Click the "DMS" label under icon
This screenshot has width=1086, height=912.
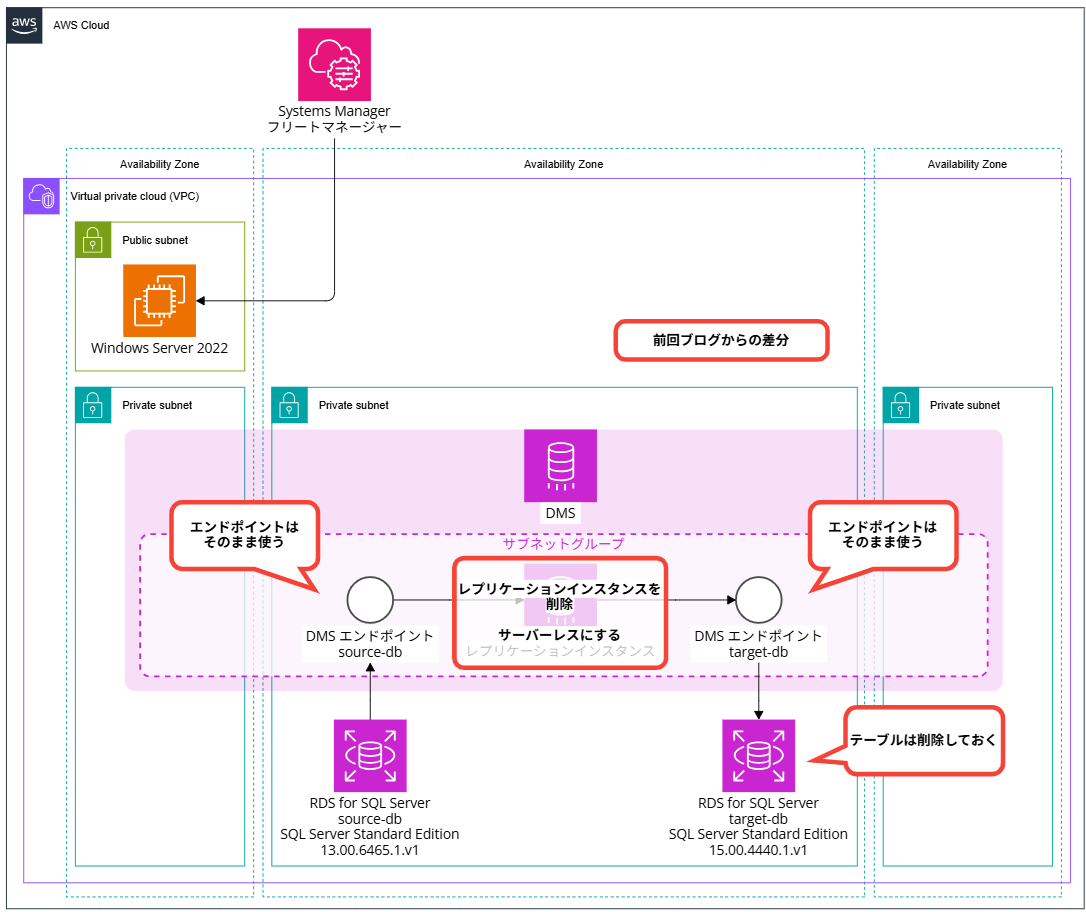point(560,513)
